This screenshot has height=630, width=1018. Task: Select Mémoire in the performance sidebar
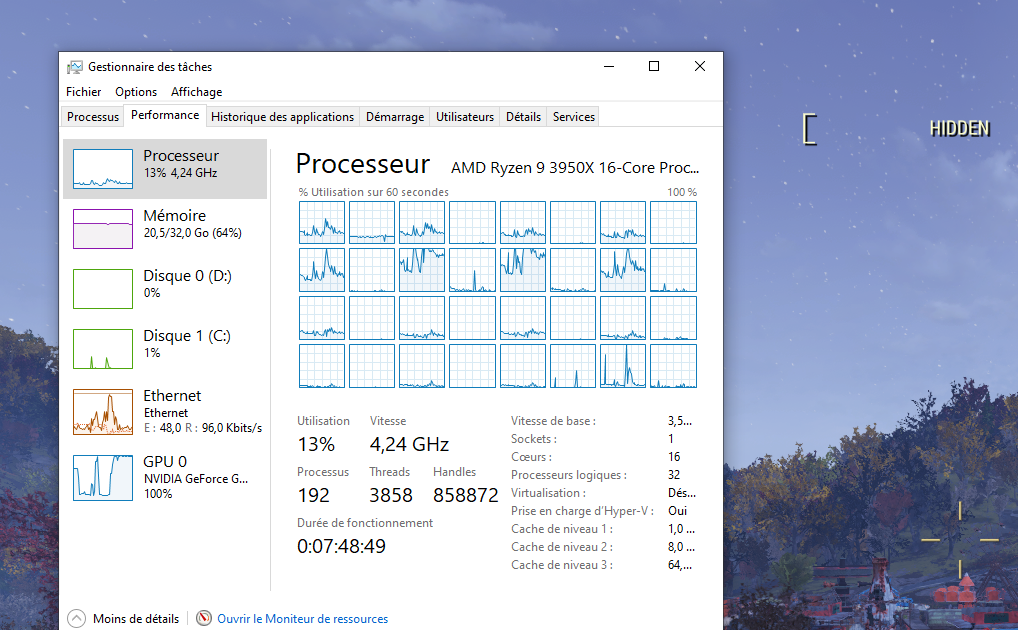pos(165,229)
